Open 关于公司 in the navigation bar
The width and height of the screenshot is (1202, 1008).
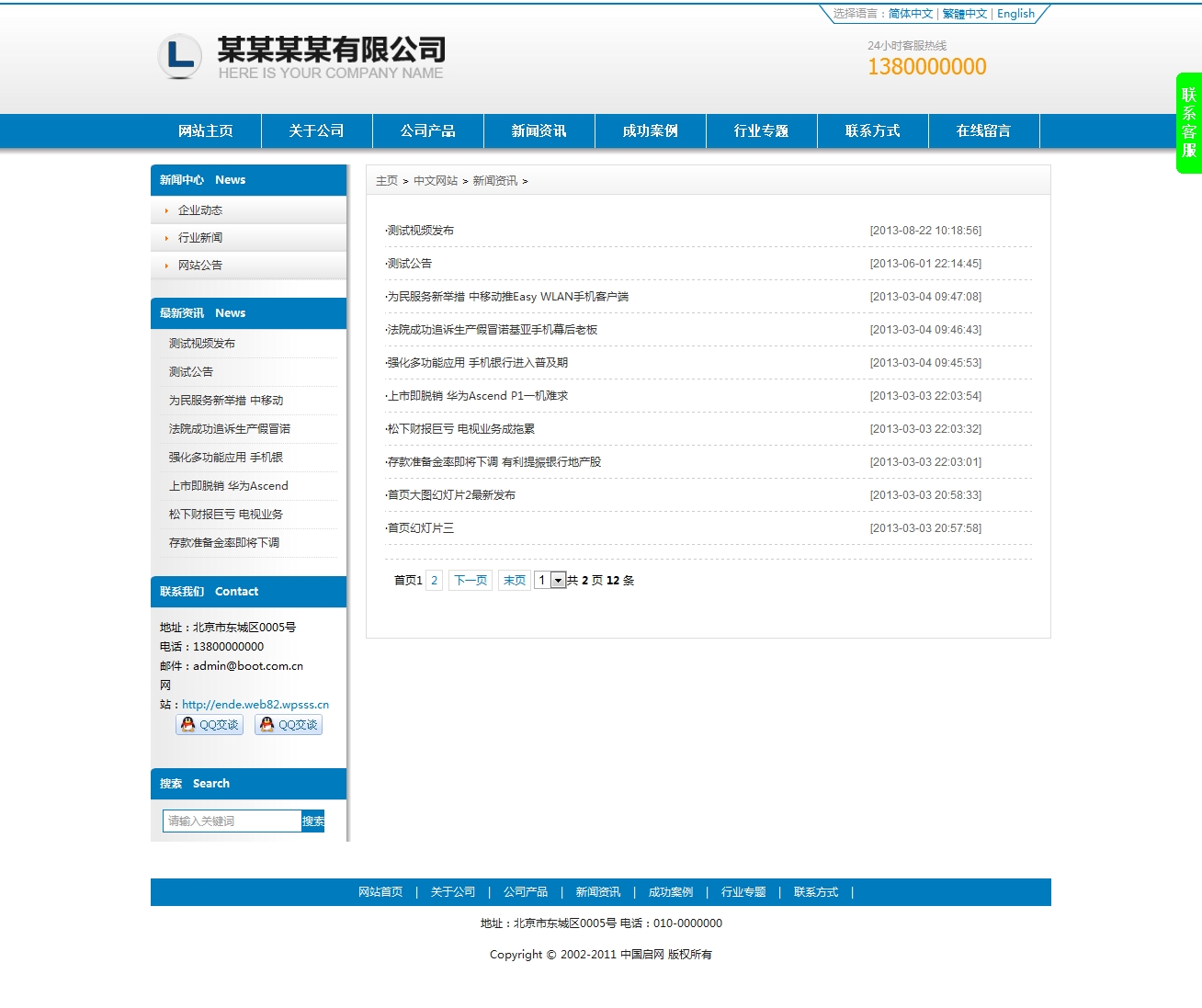coord(316,131)
